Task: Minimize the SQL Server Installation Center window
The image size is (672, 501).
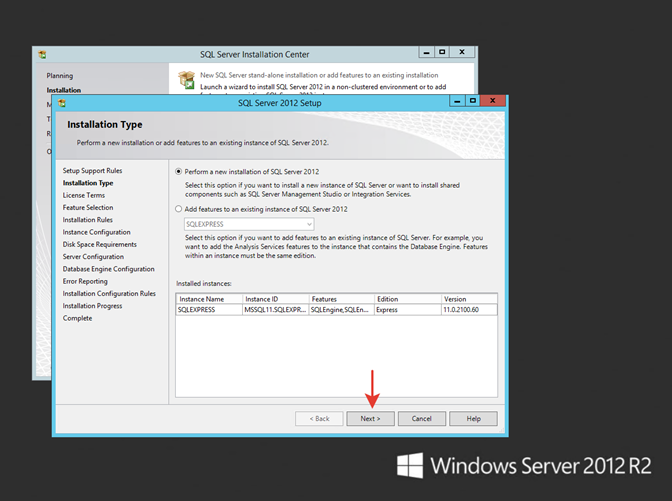Action: click(x=426, y=52)
